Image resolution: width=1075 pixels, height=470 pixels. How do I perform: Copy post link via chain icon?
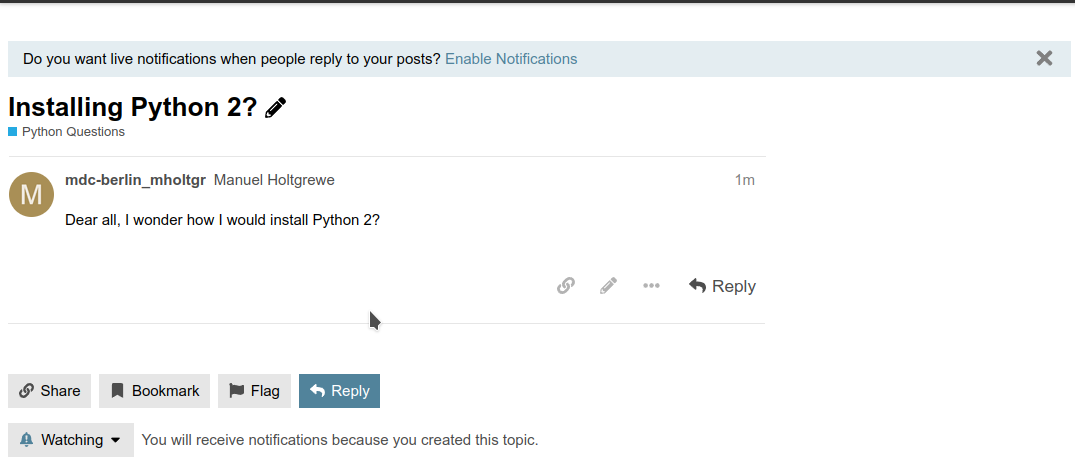pos(566,286)
